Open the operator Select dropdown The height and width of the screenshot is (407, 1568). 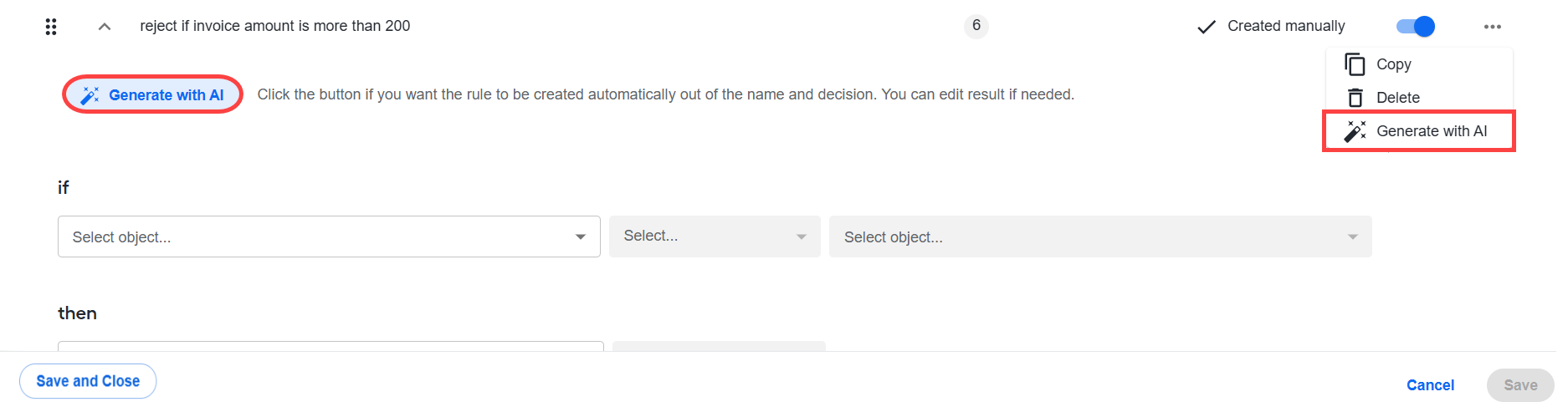[715, 237]
